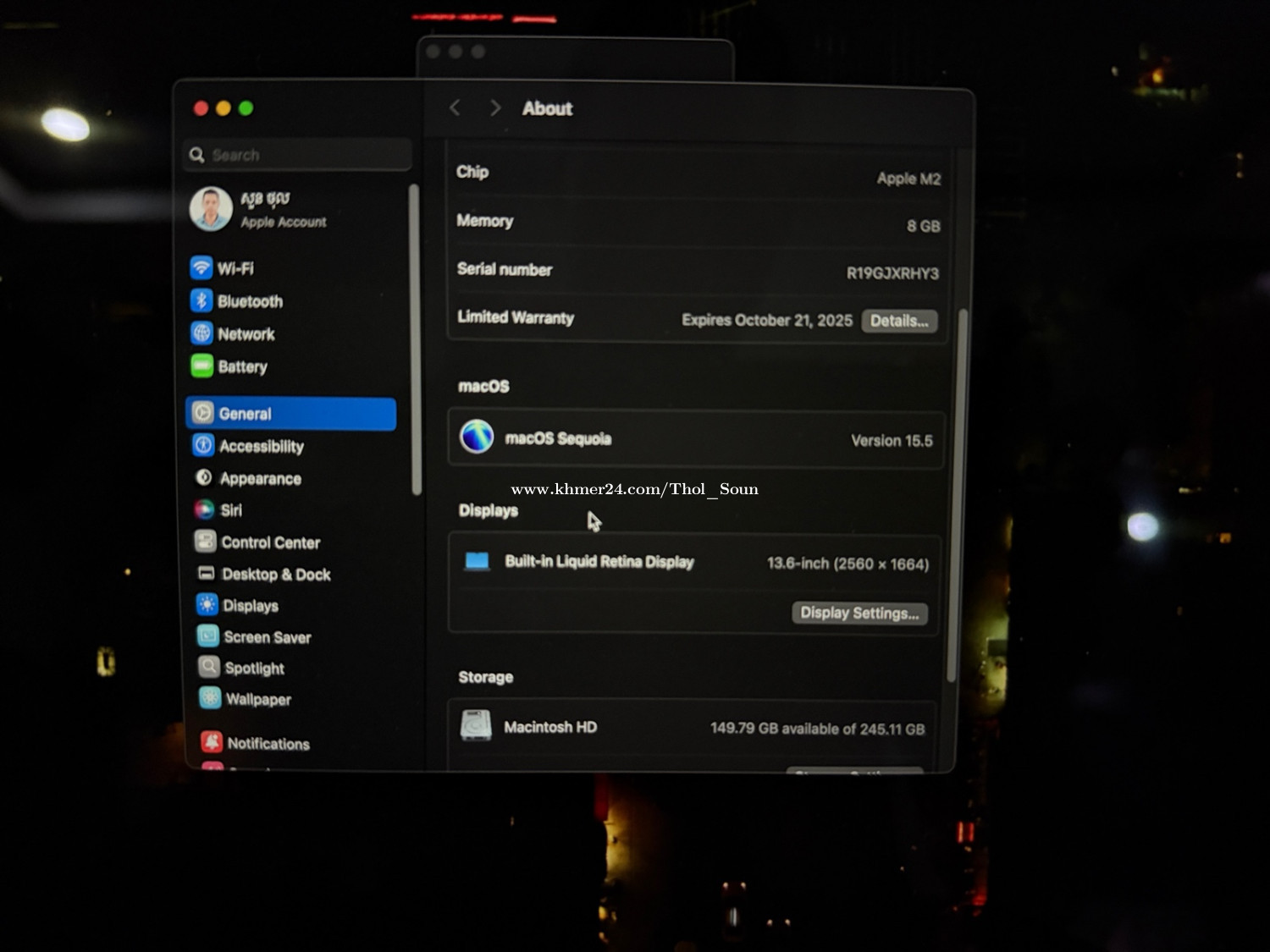Open Accessibility icon in sidebar
Screen dimensions: 1270x952
[203, 445]
